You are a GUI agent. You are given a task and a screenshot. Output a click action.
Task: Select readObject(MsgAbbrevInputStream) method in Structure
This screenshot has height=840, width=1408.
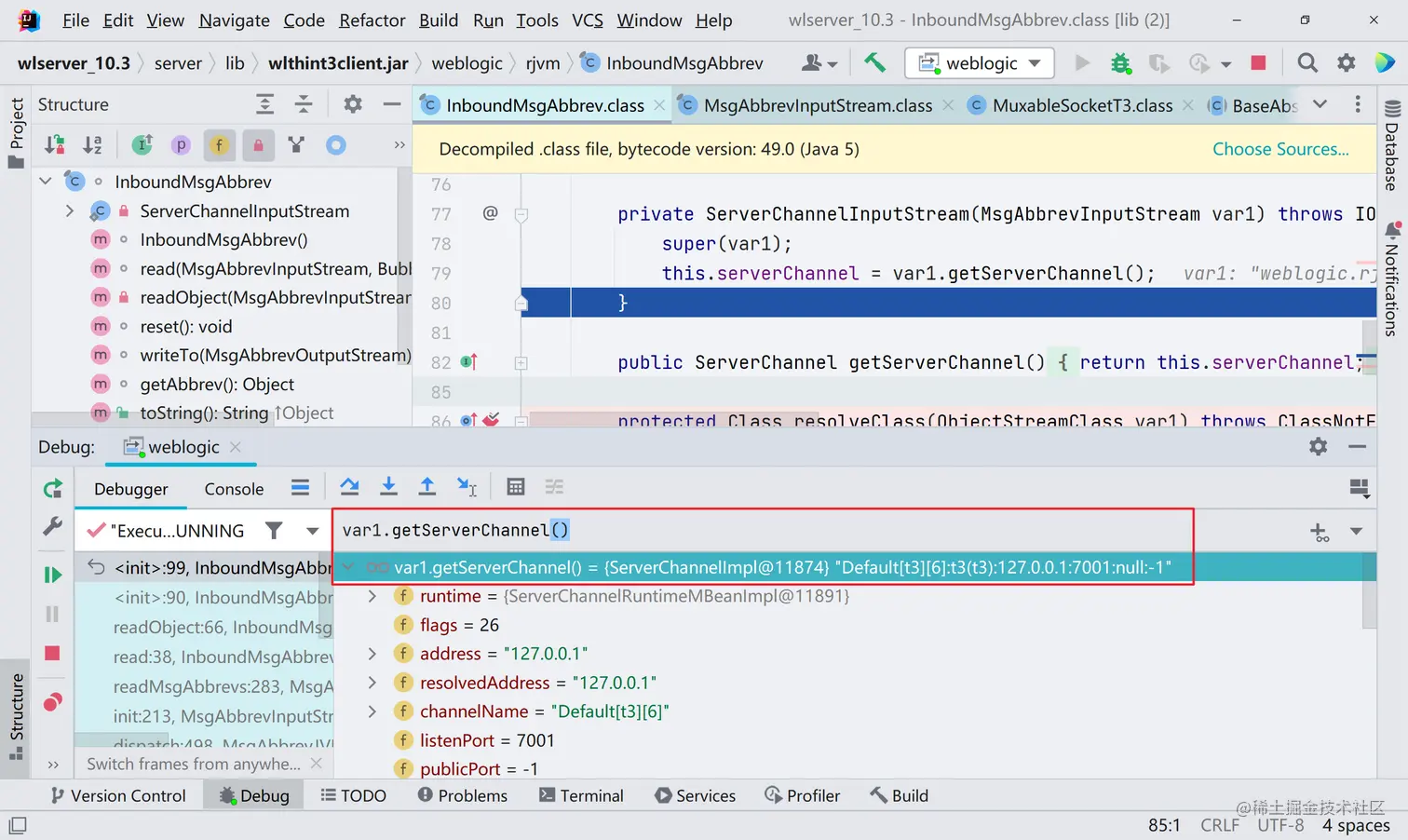(275, 297)
